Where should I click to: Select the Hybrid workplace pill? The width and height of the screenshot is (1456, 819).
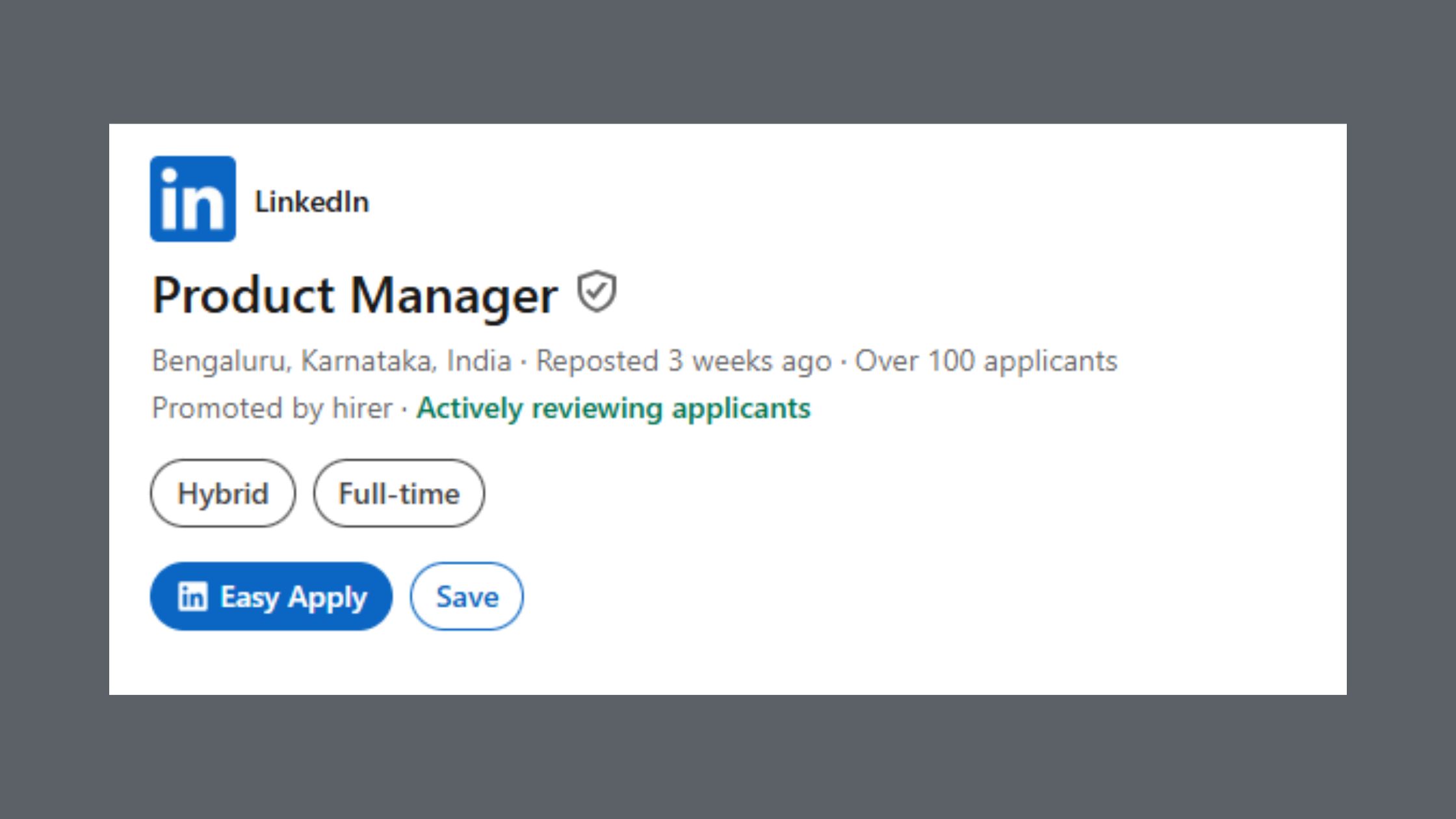(x=222, y=493)
